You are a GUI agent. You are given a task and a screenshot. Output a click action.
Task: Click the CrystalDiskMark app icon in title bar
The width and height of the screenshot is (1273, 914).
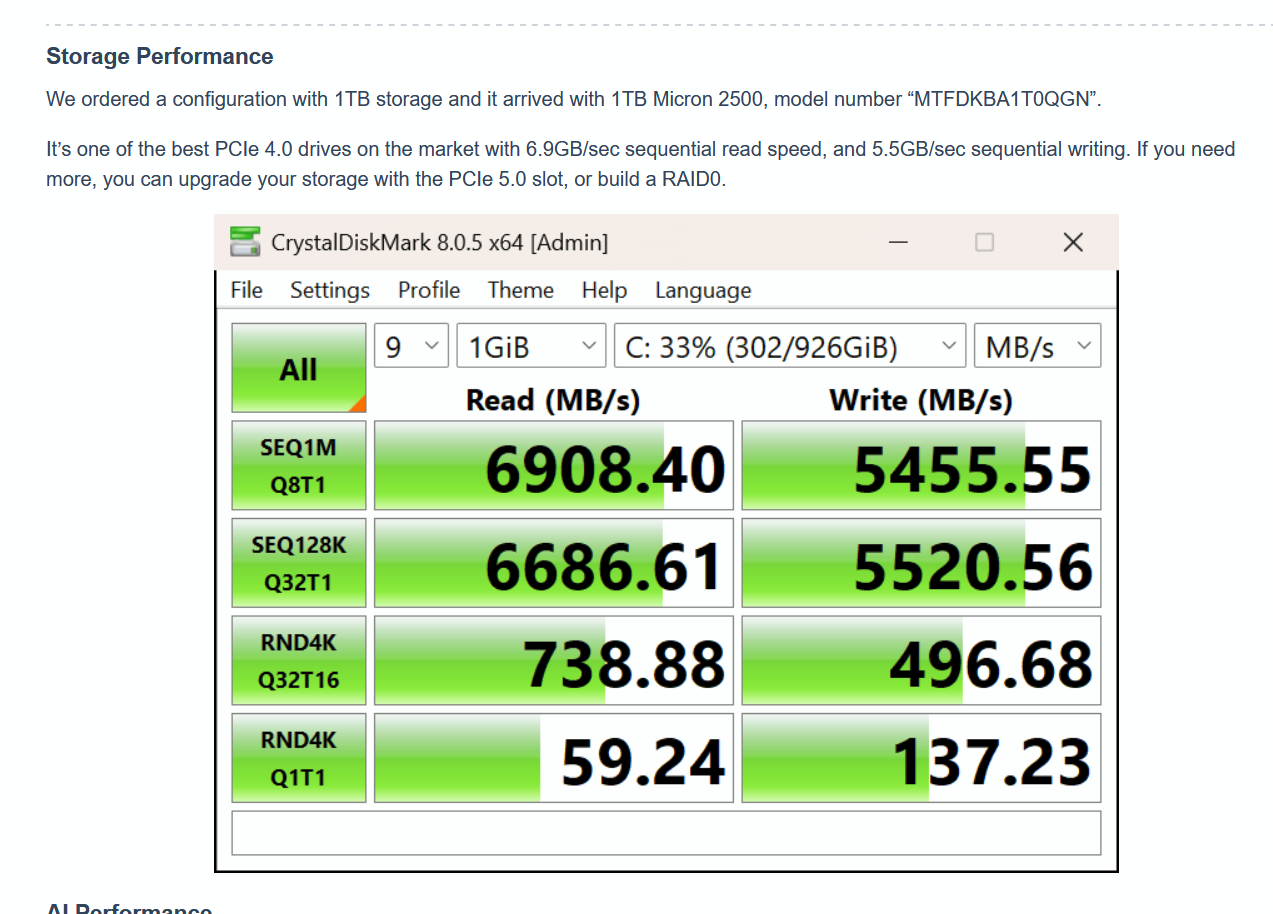[245, 242]
